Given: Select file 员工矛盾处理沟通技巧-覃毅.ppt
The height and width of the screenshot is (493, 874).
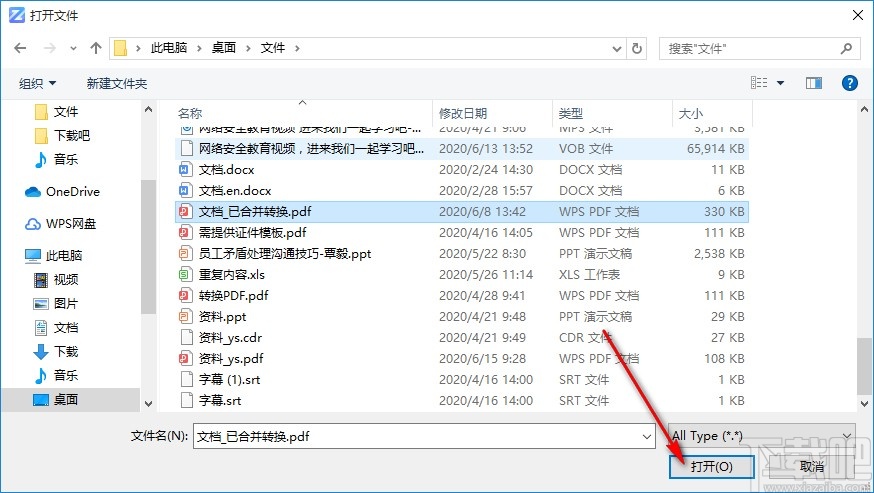Looking at the screenshot, I should click(x=462, y=254).
